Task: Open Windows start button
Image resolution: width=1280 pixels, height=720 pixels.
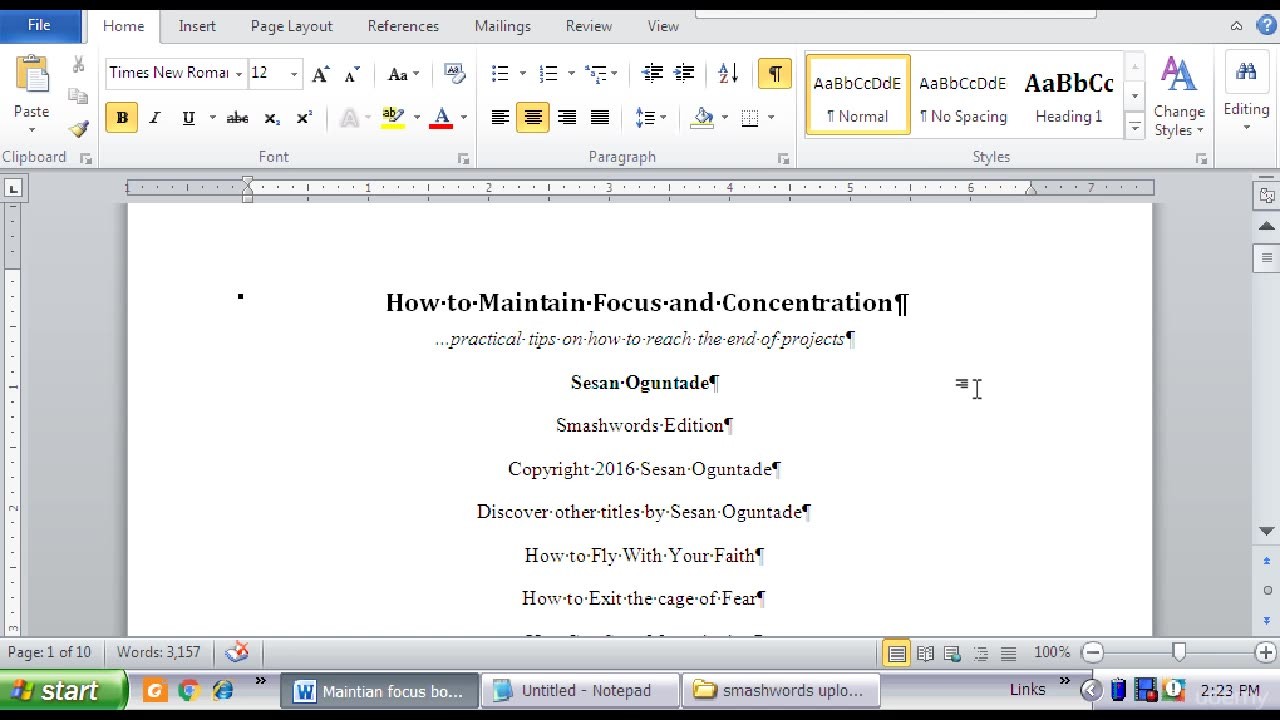Action: (x=64, y=691)
